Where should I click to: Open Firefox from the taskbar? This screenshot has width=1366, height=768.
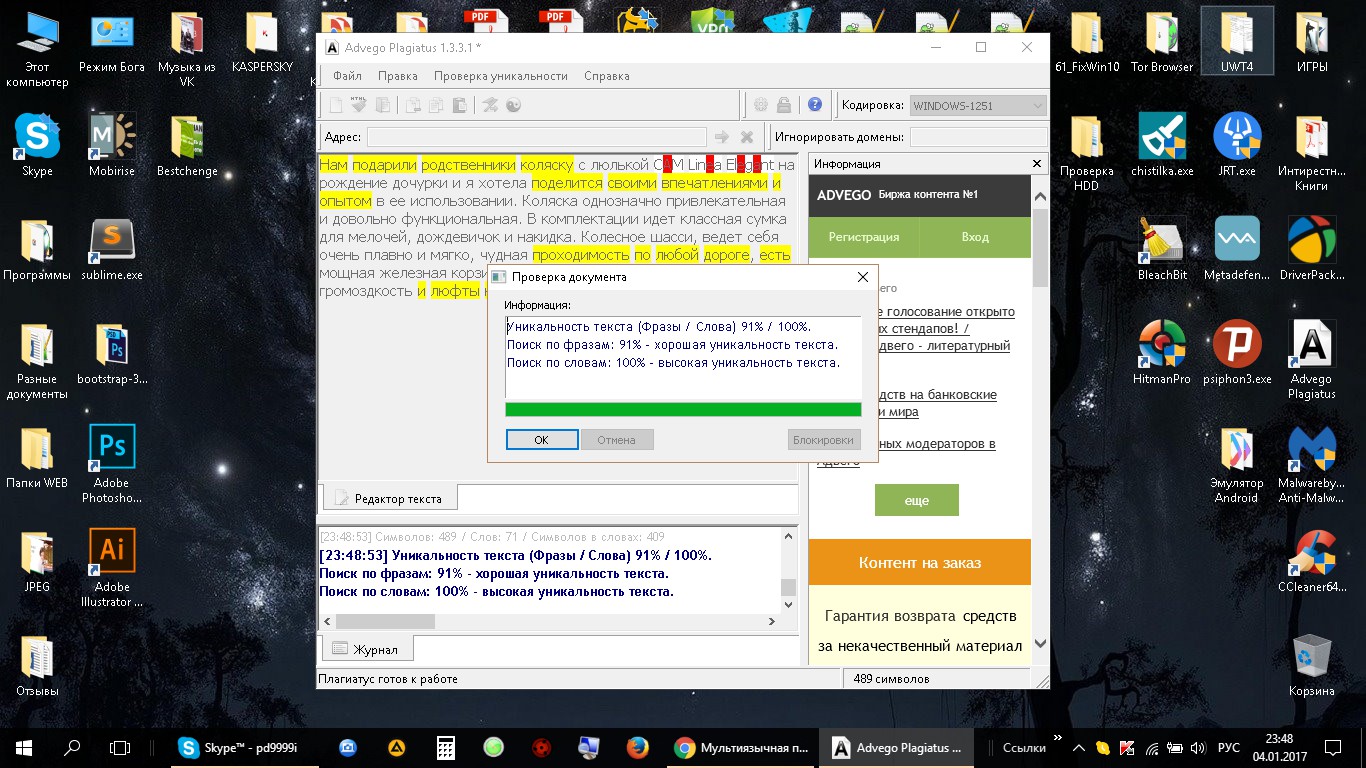point(637,747)
